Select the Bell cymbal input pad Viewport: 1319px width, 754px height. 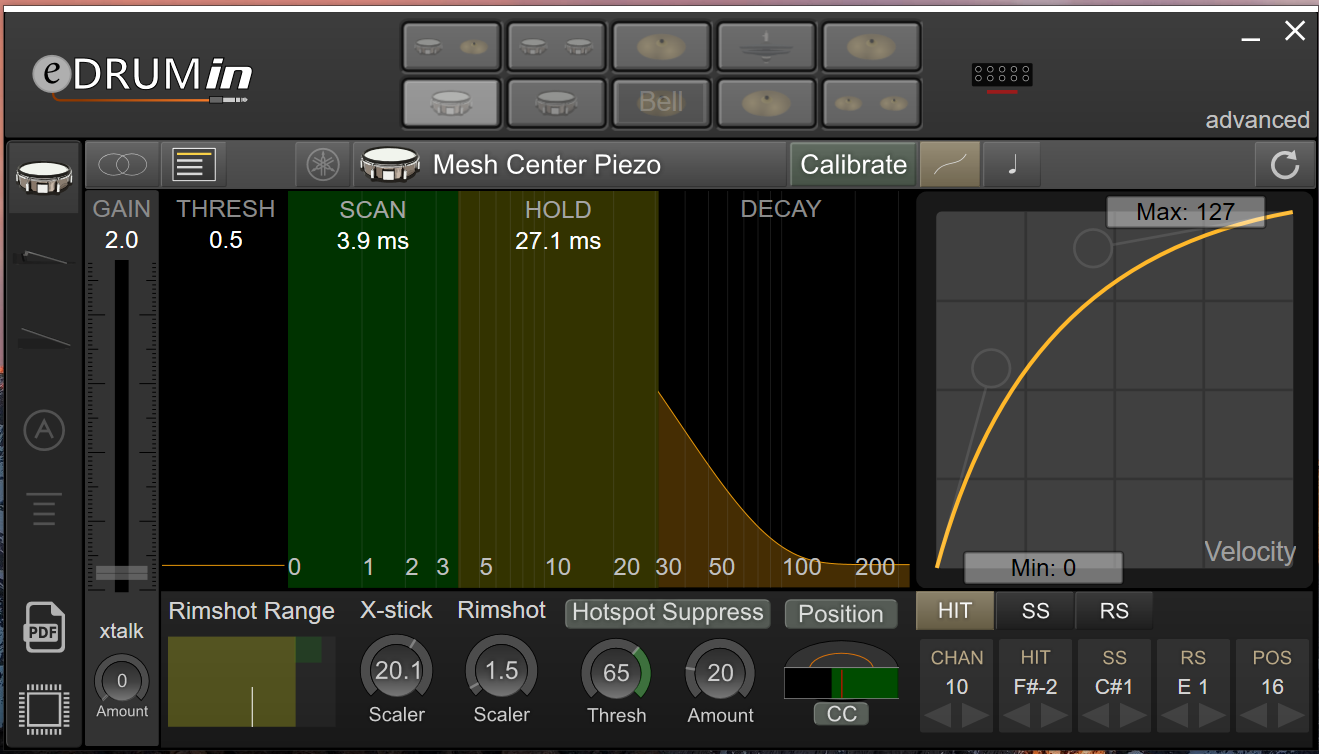click(661, 102)
